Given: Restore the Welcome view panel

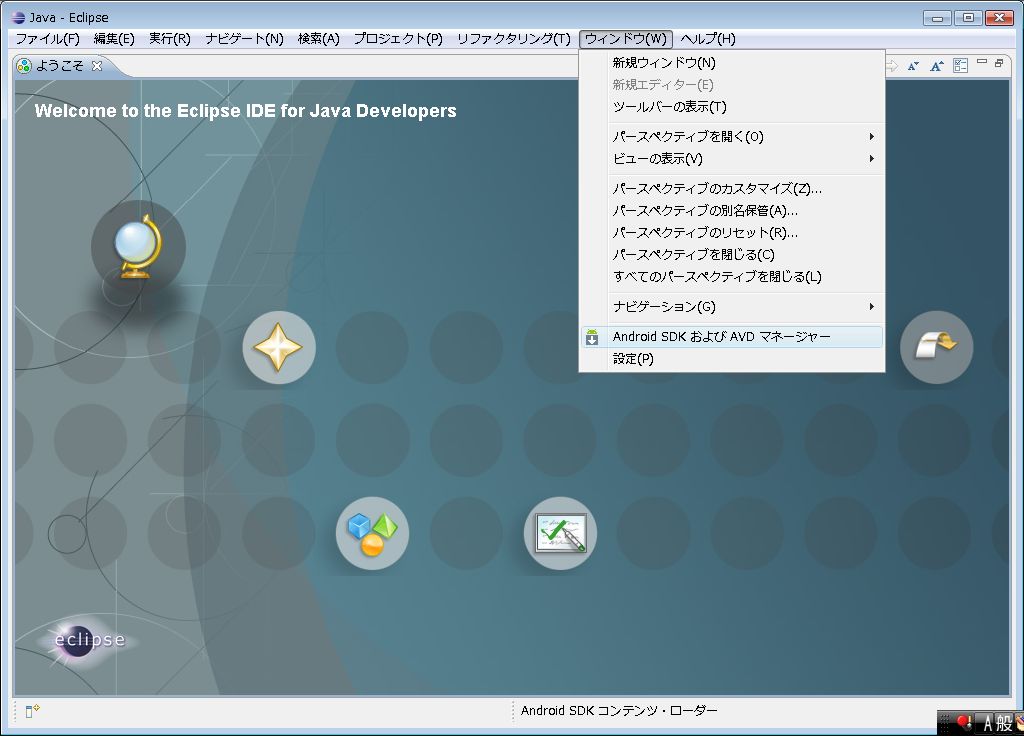Looking at the screenshot, I should click(x=999, y=63).
